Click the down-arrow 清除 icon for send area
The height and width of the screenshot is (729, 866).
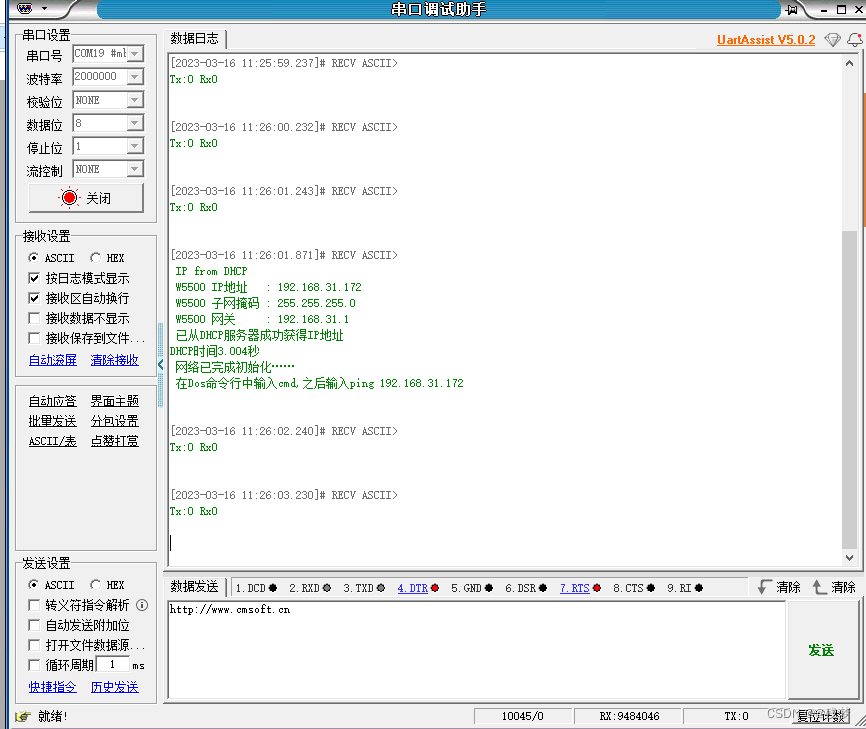click(x=764, y=587)
